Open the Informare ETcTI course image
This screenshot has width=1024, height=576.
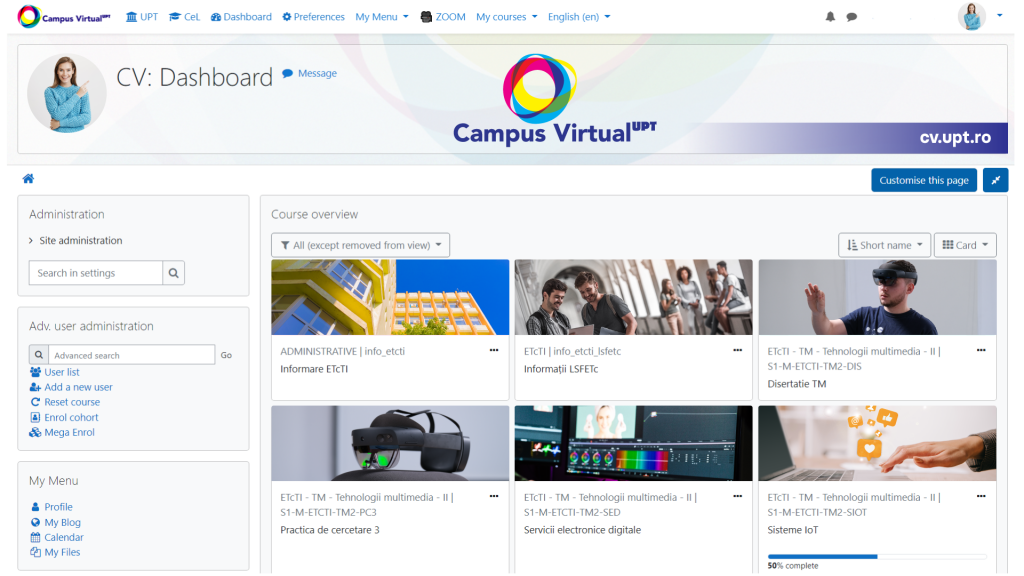(390, 297)
